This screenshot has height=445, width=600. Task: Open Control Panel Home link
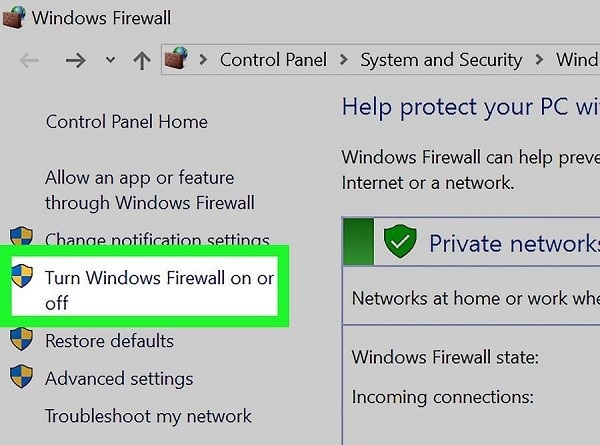click(127, 122)
